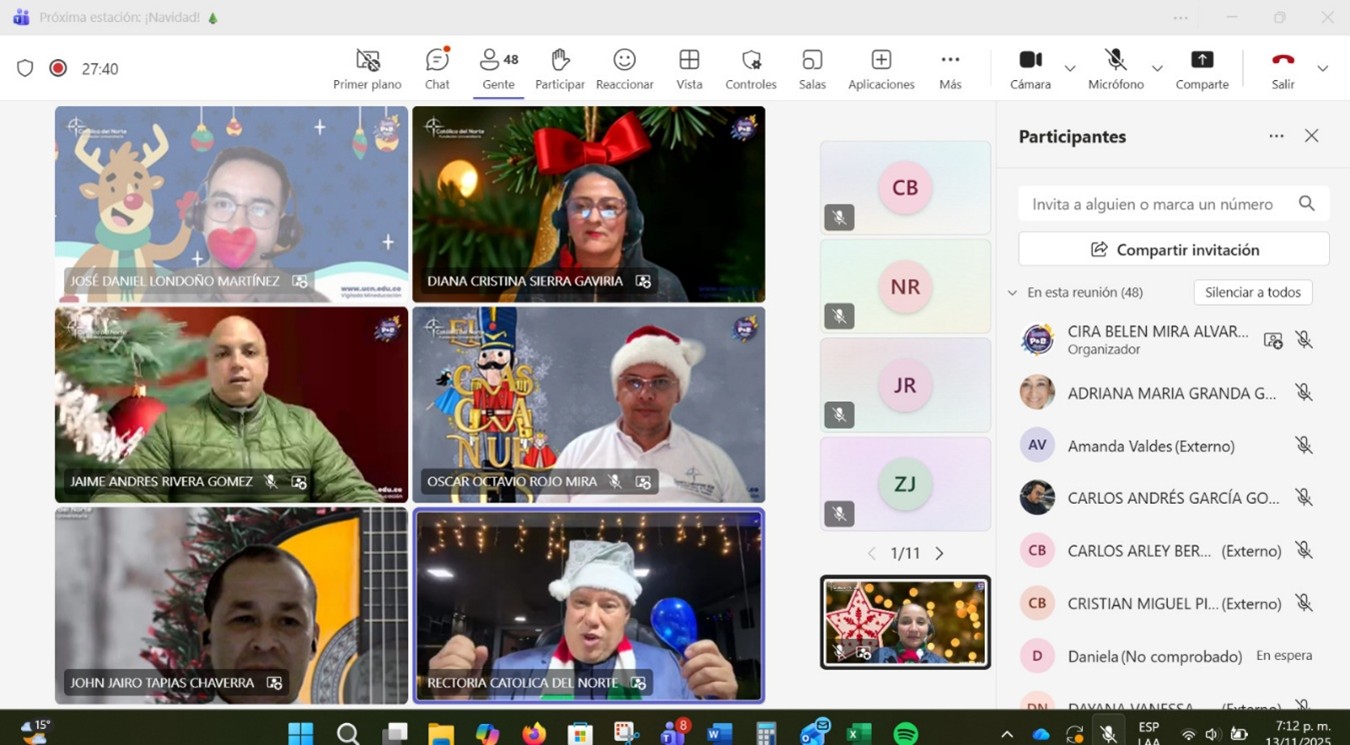The image size is (1350, 745).
Task: Expand the Cámara dropdown arrow
Action: (x=1070, y=69)
